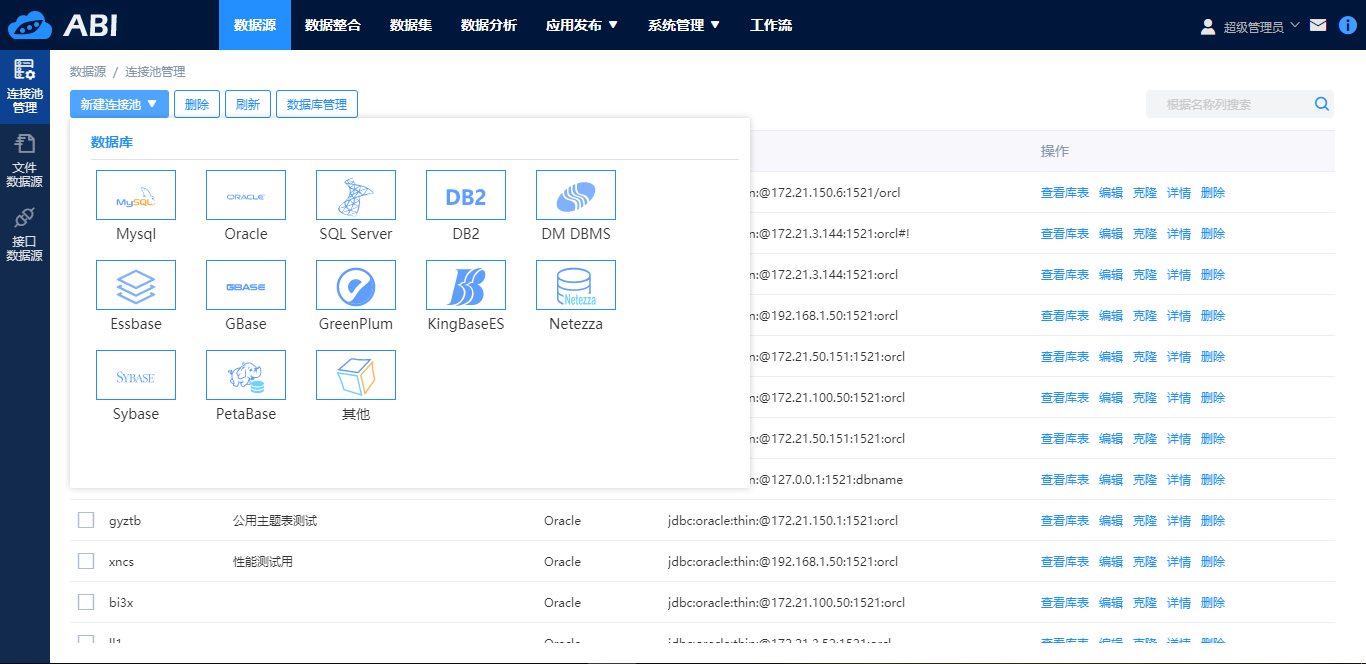Select the Mysql database icon
Image resolution: width=1366 pixels, height=664 pixels.
(135, 195)
